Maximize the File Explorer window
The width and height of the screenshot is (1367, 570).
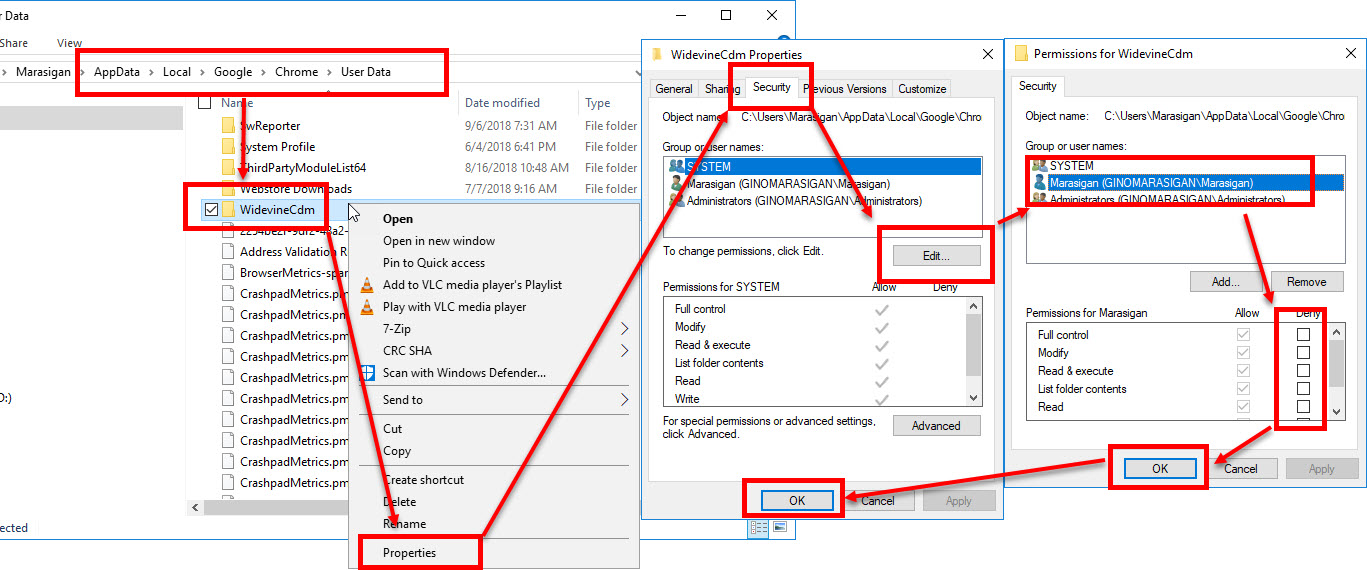click(726, 15)
